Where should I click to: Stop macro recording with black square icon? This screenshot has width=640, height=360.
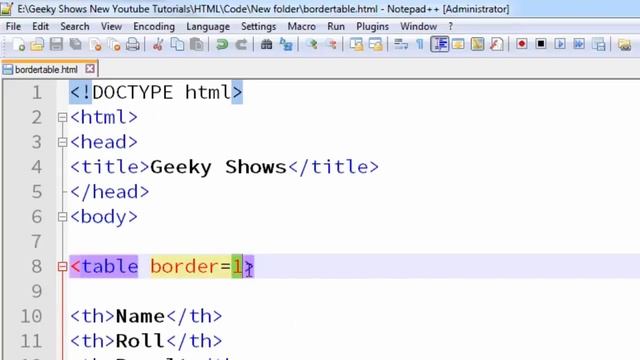(x=541, y=44)
